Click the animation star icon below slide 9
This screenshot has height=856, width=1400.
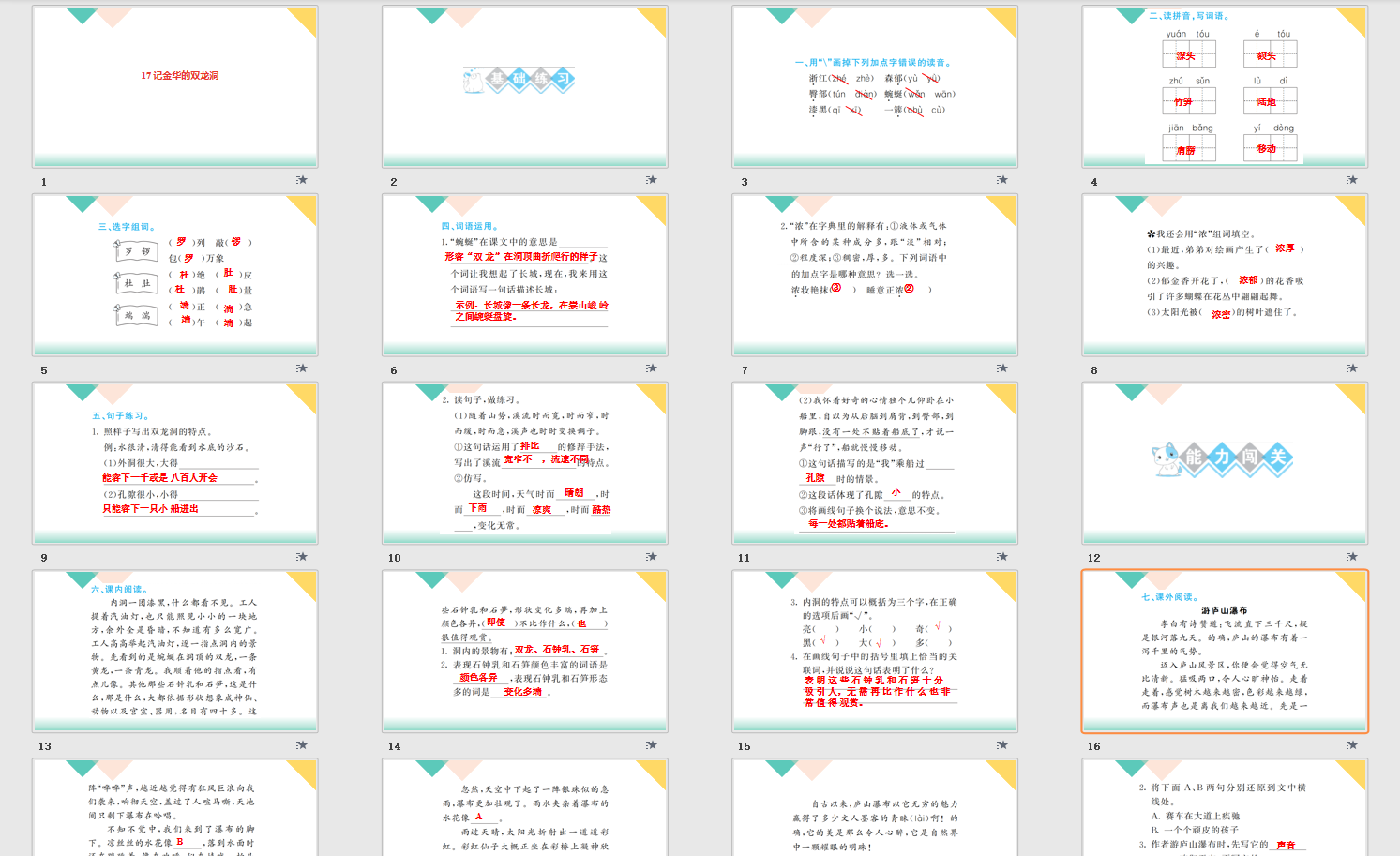click(302, 556)
